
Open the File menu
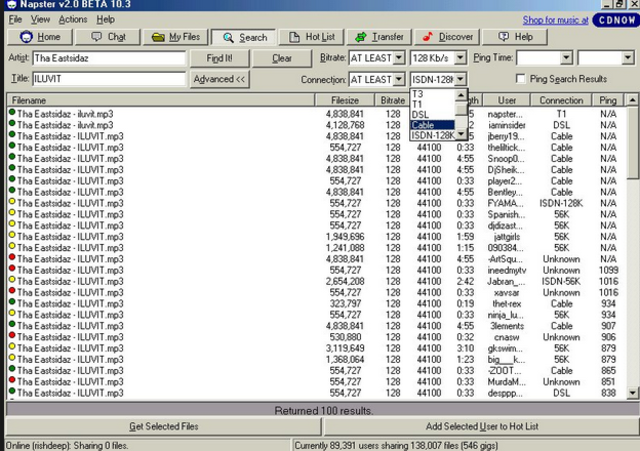pyautogui.click(x=15, y=20)
